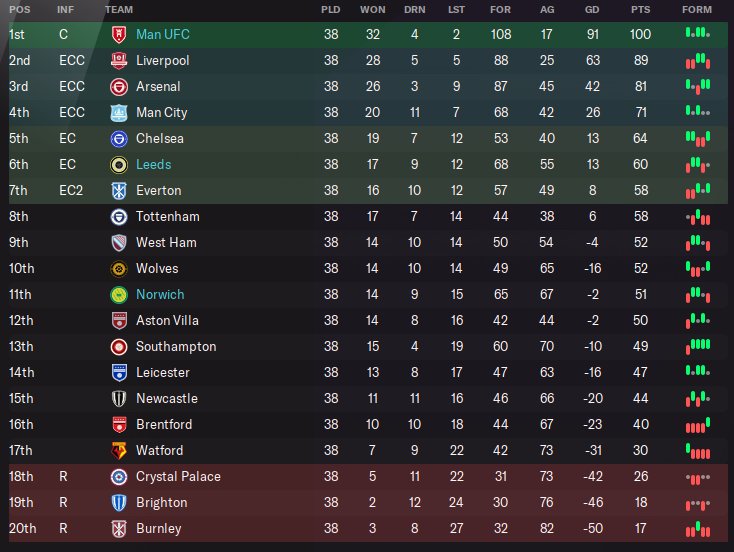Click the FORM column header

(697, 9)
